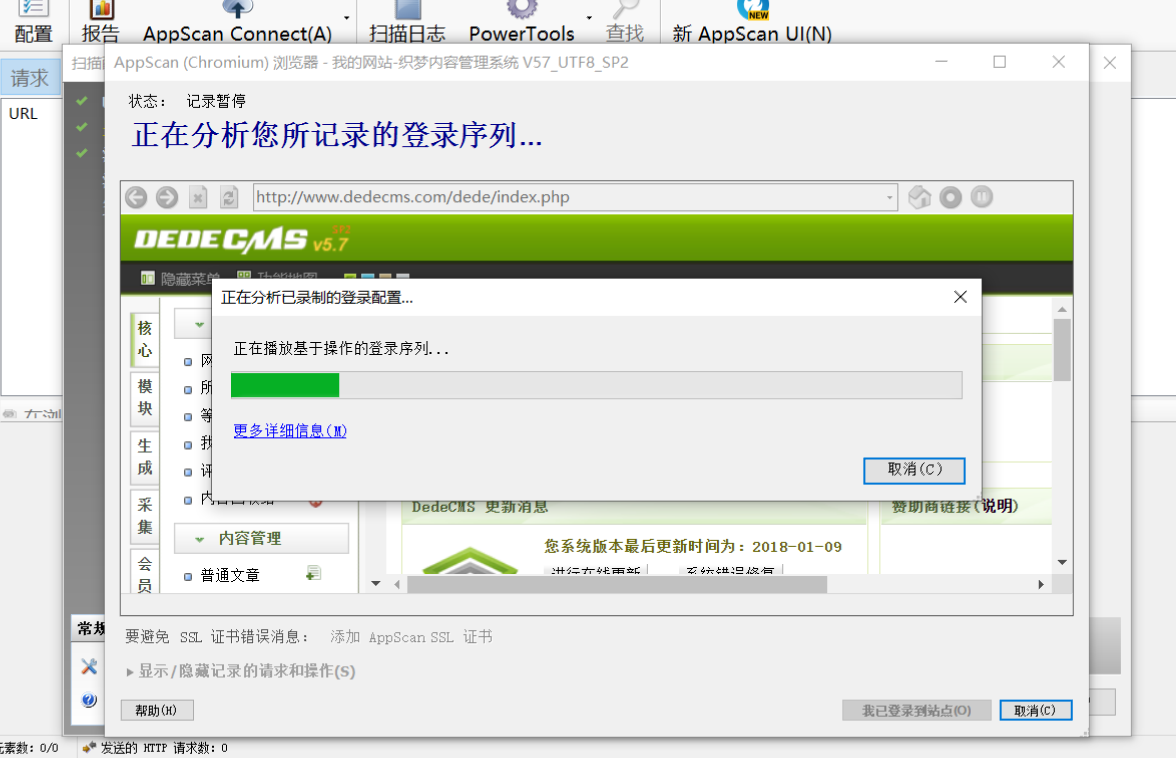This screenshot has width=1176, height=758.
Task: Expand 显示/隐藏记录的请求和操作(S)
Action: coord(241,671)
